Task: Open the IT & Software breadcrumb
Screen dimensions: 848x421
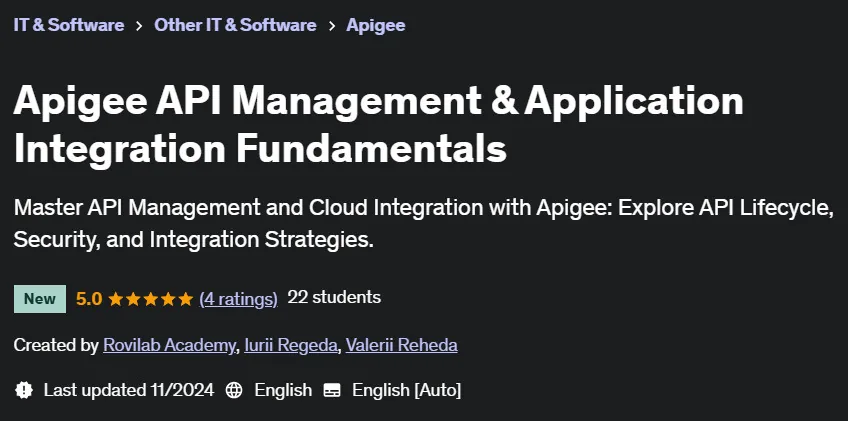Action: coord(69,25)
